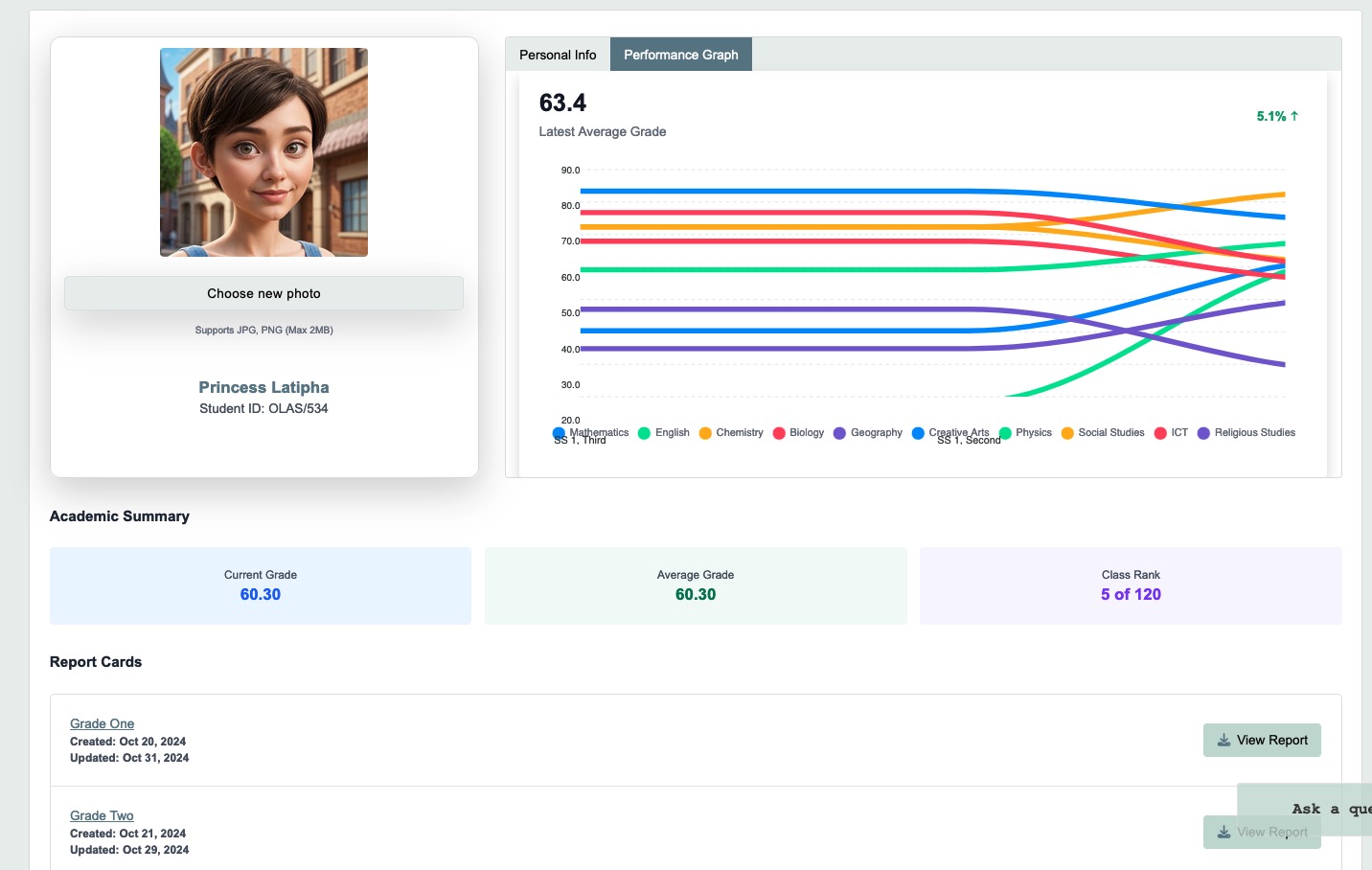1372x870 pixels.
Task: Hide the ICT series via its legend label
Action: pos(1179,433)
